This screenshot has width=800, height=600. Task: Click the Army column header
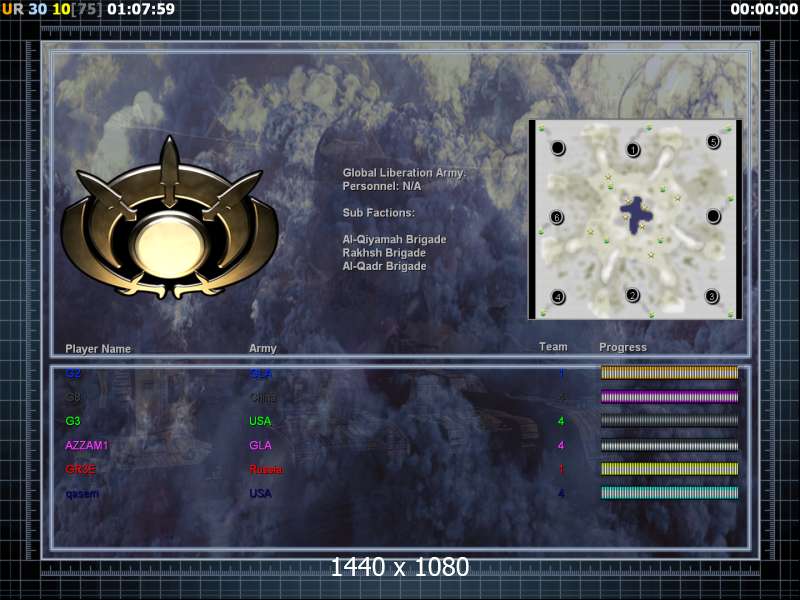point(263,348)
